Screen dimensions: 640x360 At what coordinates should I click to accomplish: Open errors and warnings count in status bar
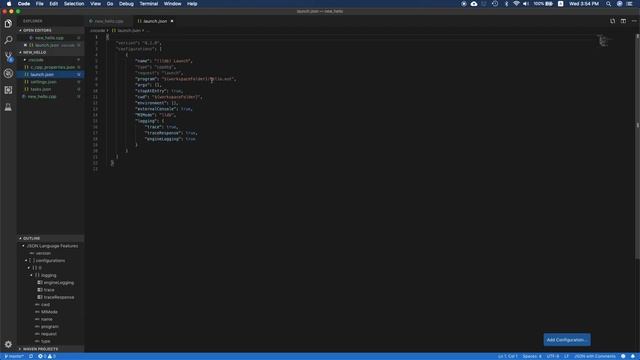(x=47, y=356)
